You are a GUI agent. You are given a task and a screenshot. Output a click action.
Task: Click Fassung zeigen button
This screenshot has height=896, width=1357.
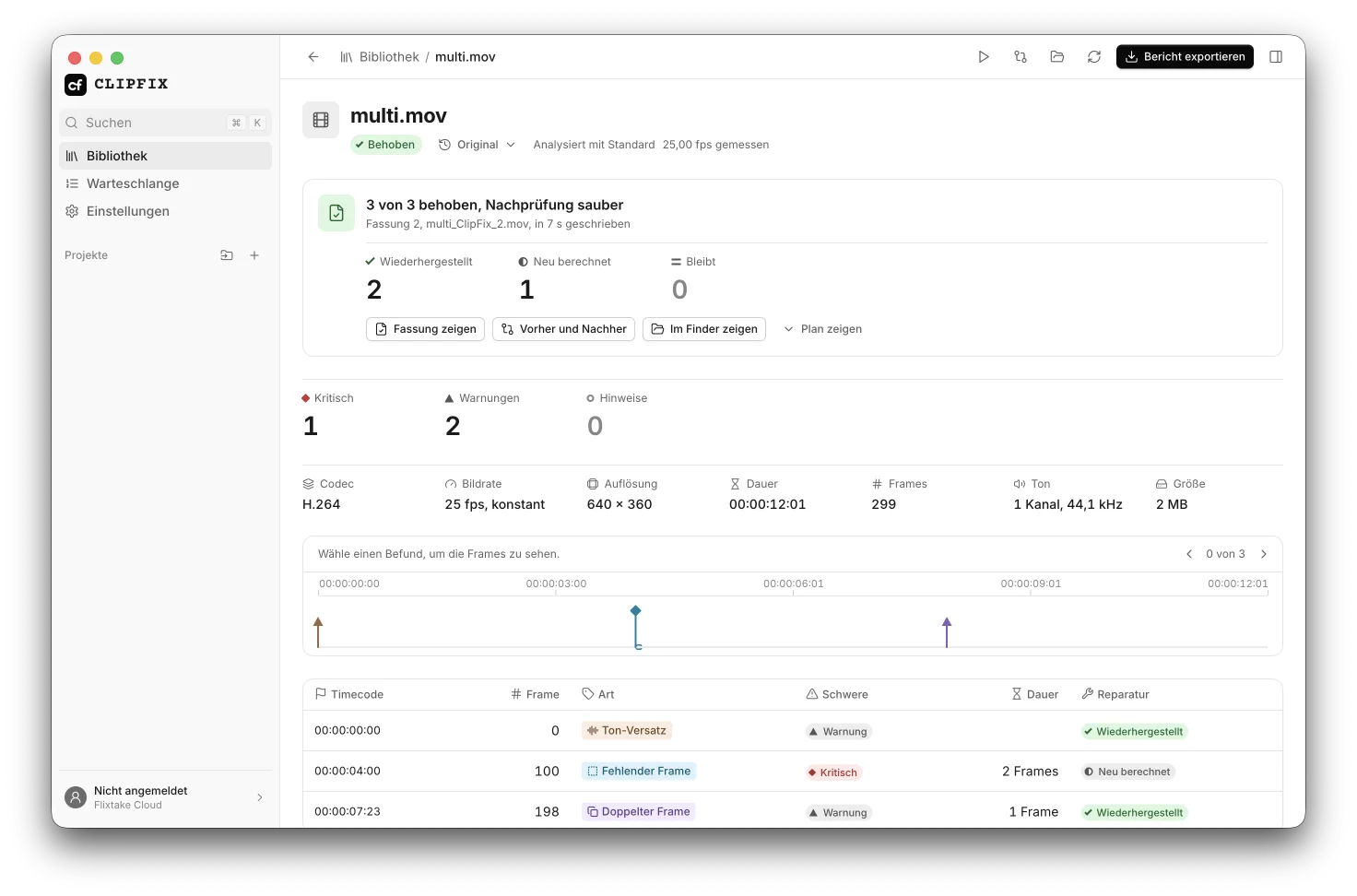(425, 329)
